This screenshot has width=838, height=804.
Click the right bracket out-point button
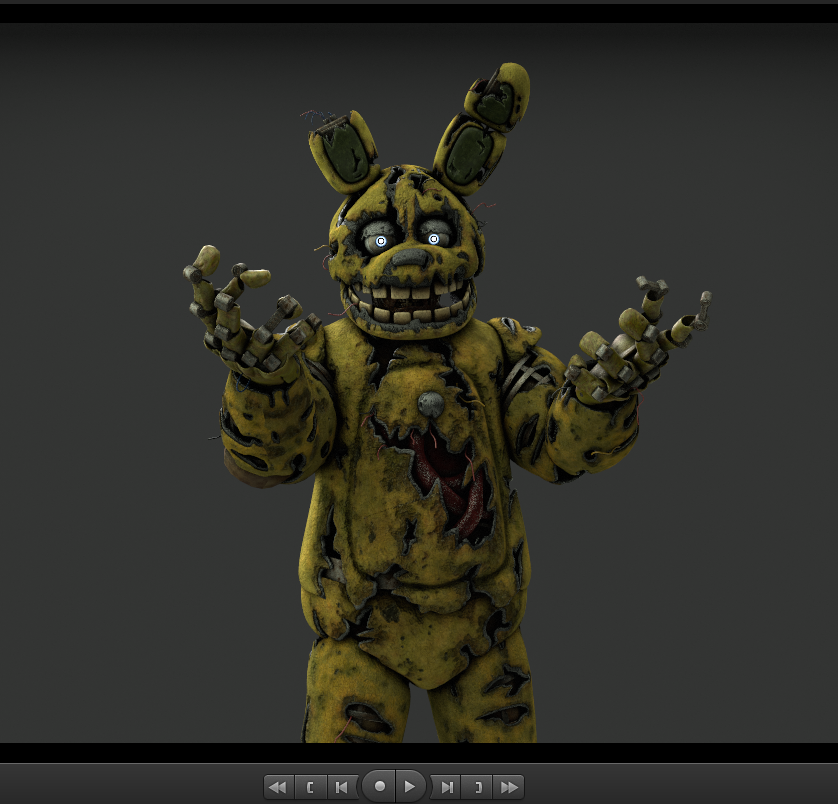pos(477,787)
